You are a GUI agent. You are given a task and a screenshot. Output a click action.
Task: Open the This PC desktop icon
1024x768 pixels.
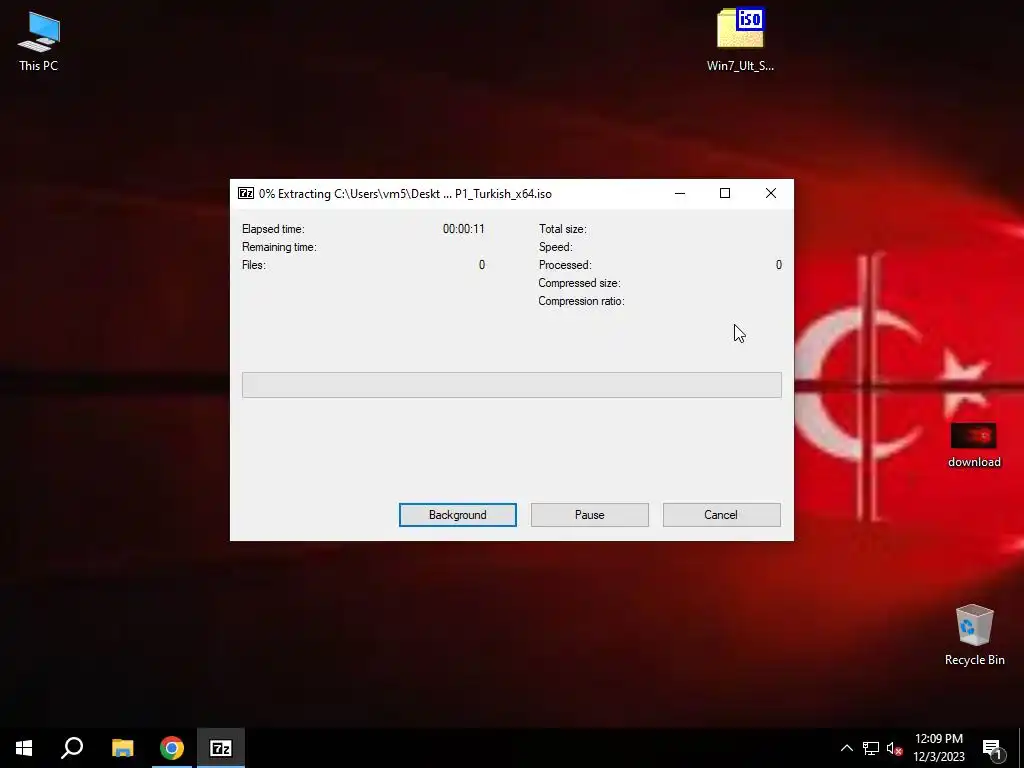pos(39,41)
